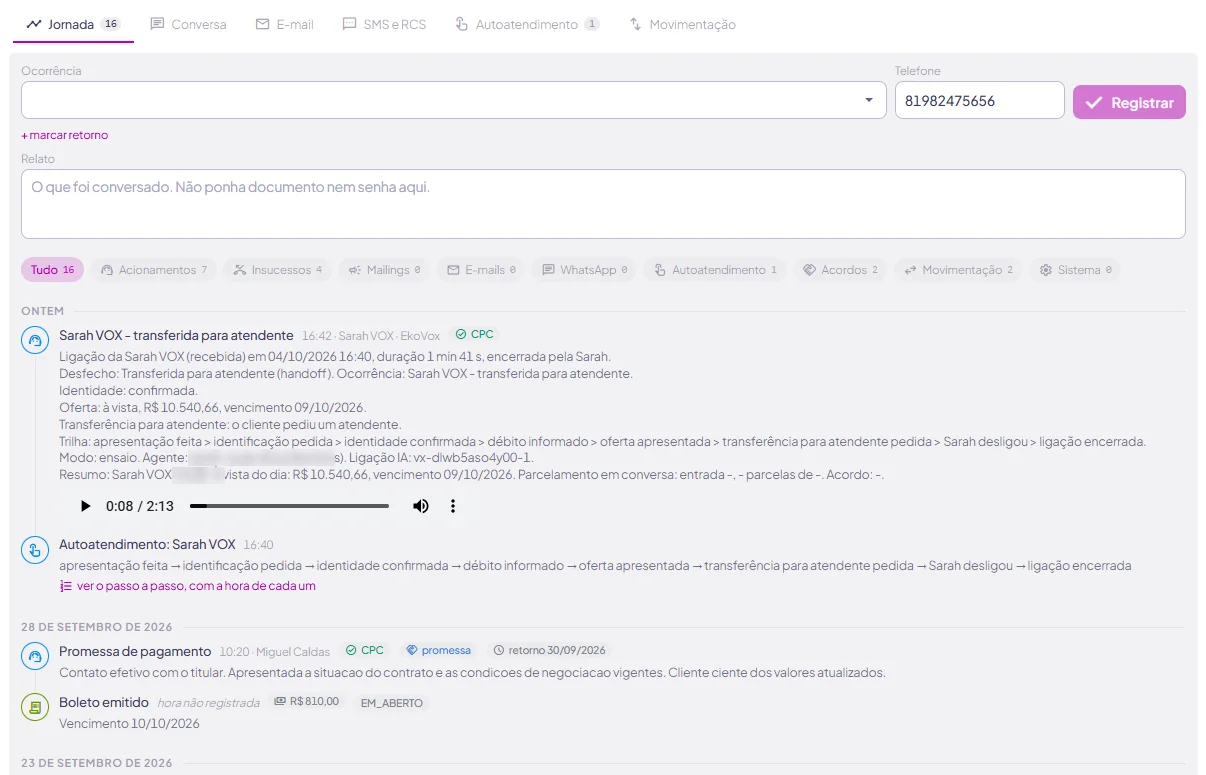Viewport: 1206px width, 775px height.
Task: Open the Autoatendimento tab in the top bar
Action: (x=527, y=24)
